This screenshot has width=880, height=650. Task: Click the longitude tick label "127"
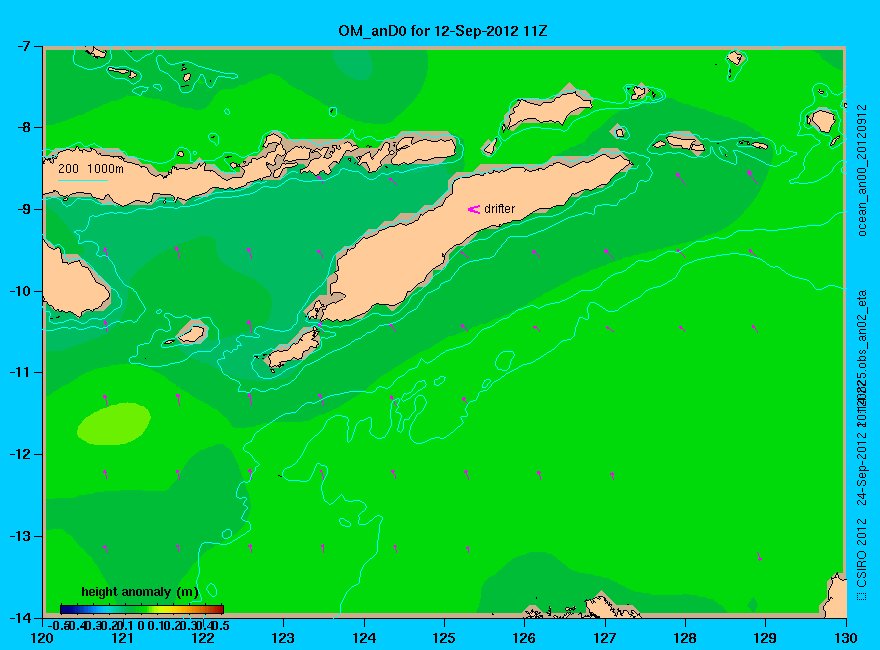click(605, 638)
